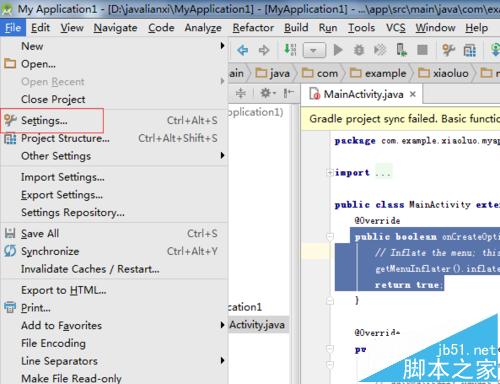Open the File menu
500x384 pixels.
(13, 28)
